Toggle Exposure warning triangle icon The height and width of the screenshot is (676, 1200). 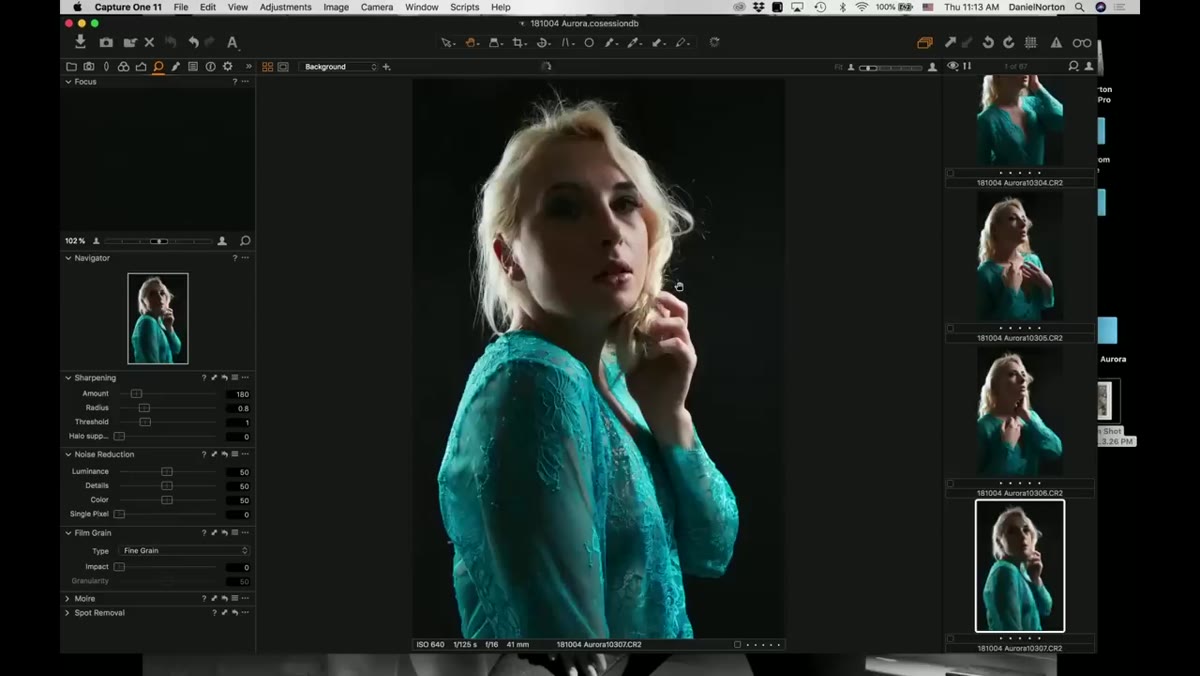pyautogui.click(x=1056, y=42)
